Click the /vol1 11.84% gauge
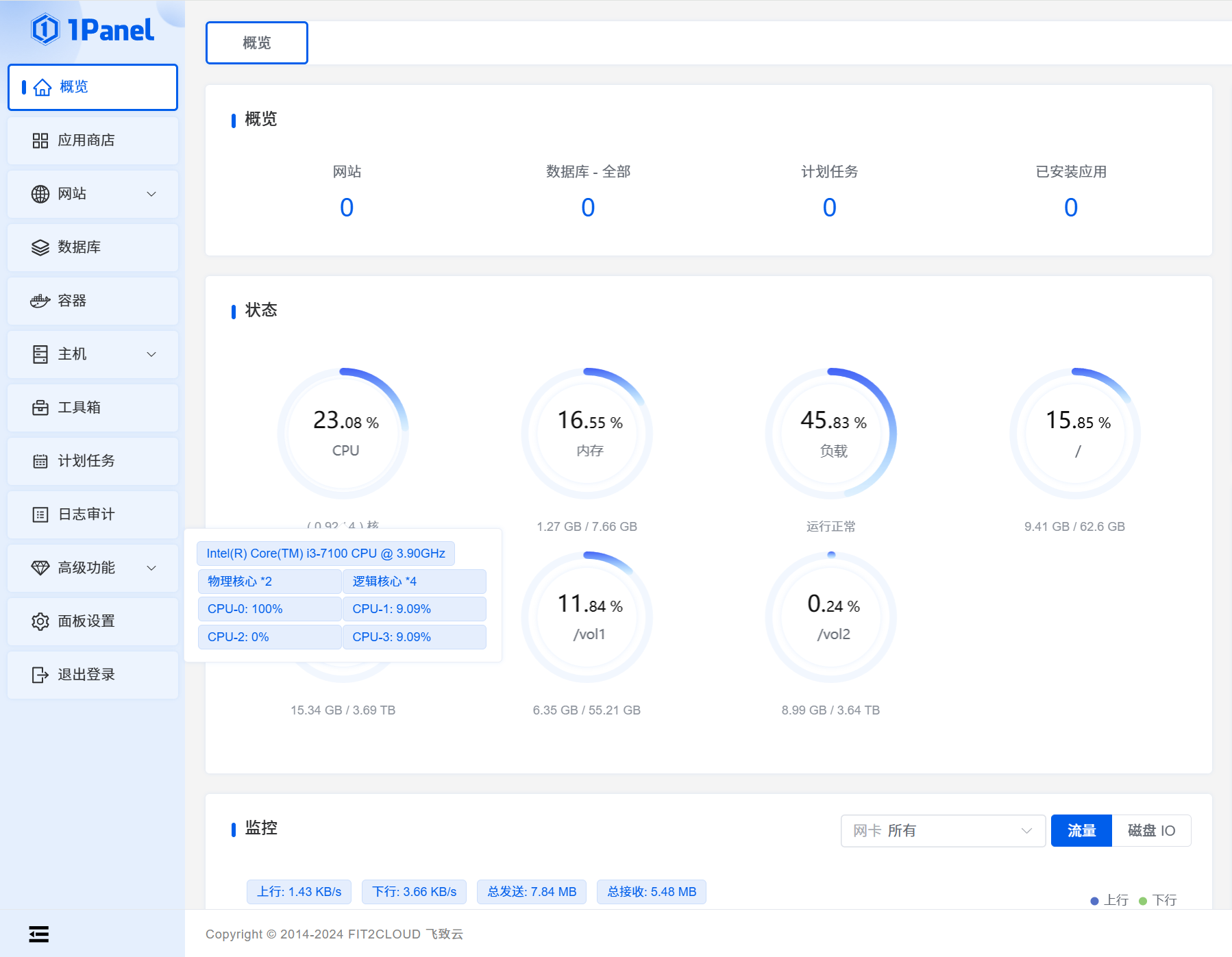This screenshot has height=957, width=1232. pos(587,617)
